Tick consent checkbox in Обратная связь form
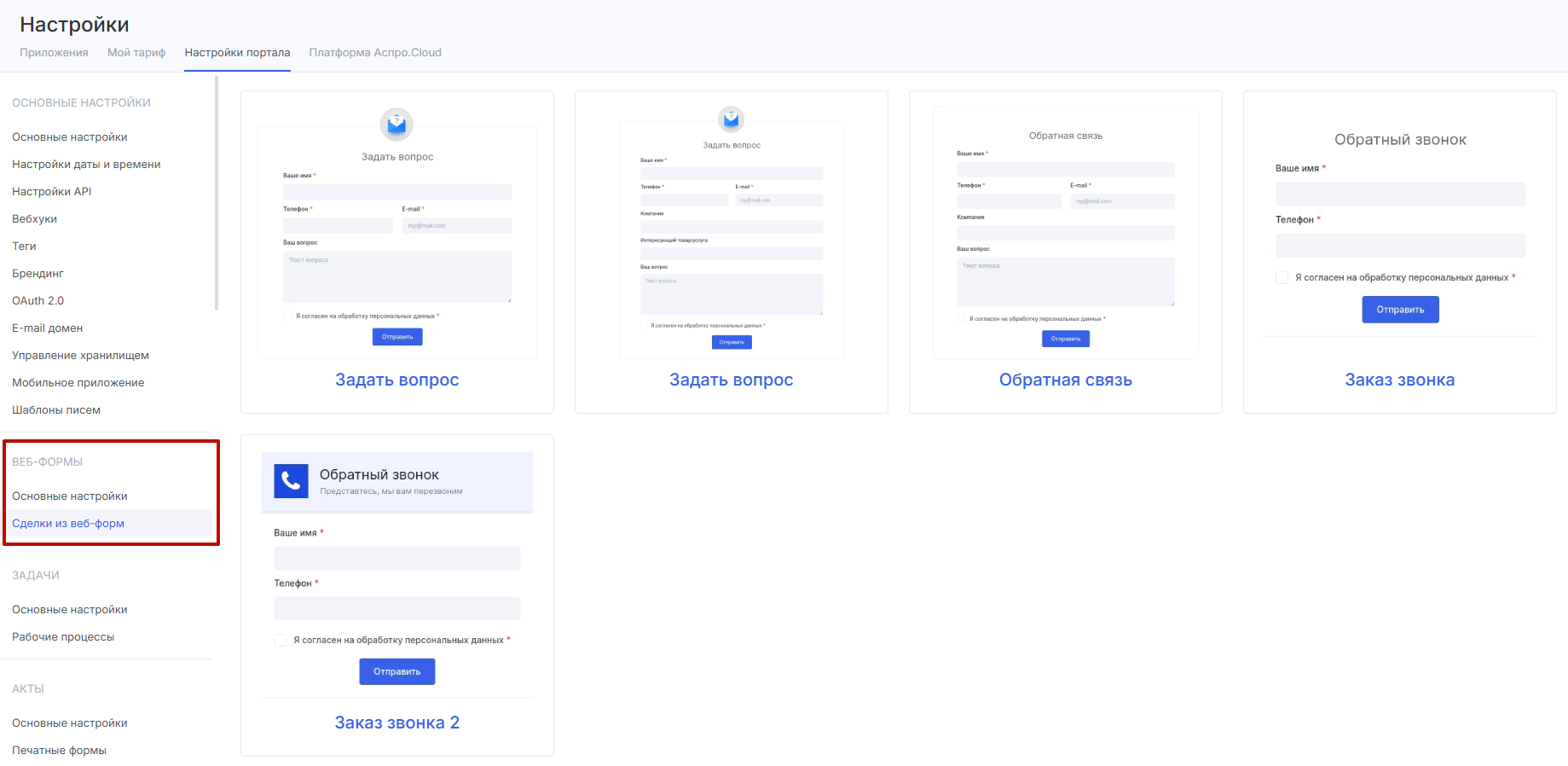This screenshot has width=1568, height=766. (x=961, y=319)
